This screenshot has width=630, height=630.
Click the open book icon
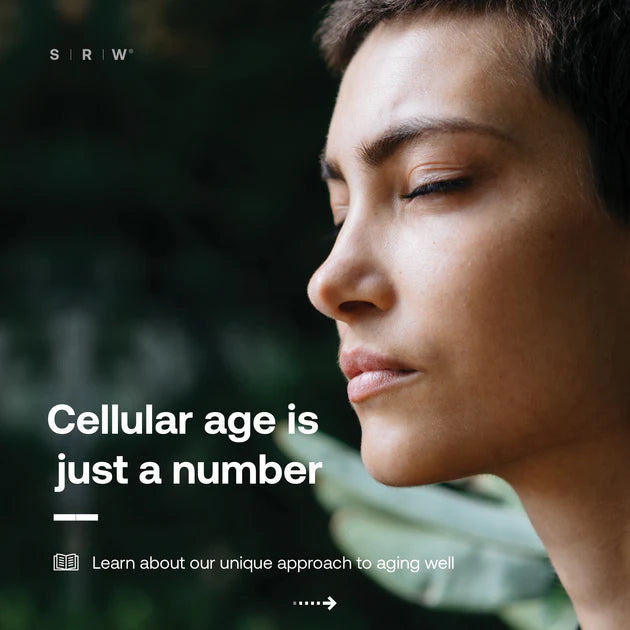click(66, 562)
